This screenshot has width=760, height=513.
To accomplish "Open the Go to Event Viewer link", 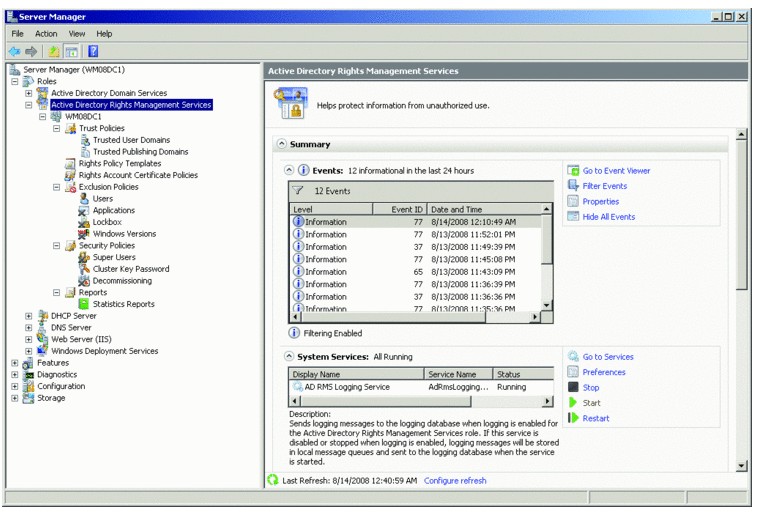I will click(x=617, y=171).
